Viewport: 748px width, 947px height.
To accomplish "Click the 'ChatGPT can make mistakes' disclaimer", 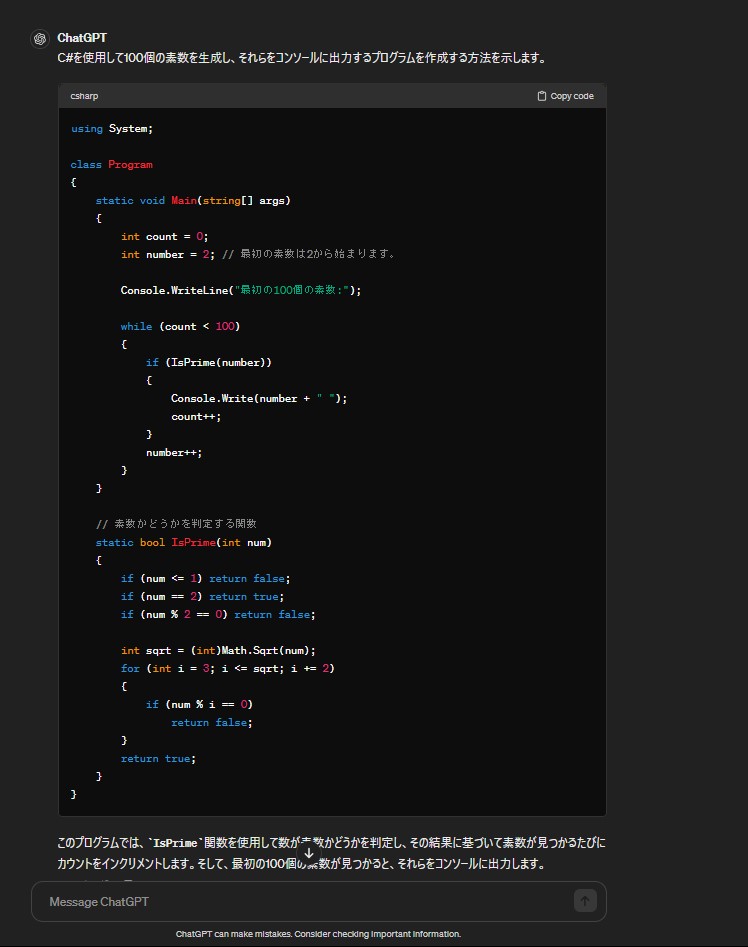I will click(x=318, y=934).
